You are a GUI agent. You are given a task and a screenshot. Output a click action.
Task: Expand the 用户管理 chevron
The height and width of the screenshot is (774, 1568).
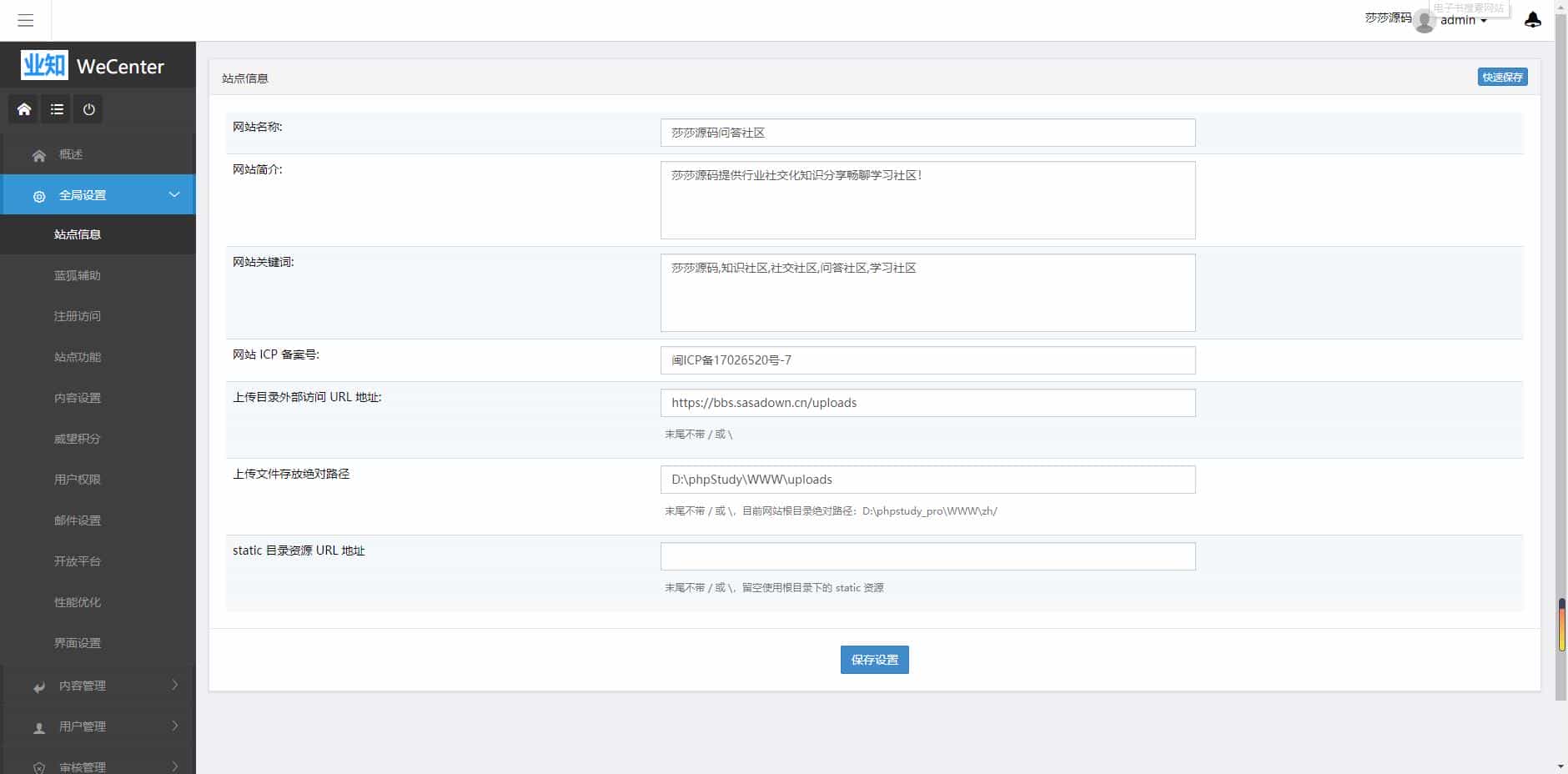point(174,726)
